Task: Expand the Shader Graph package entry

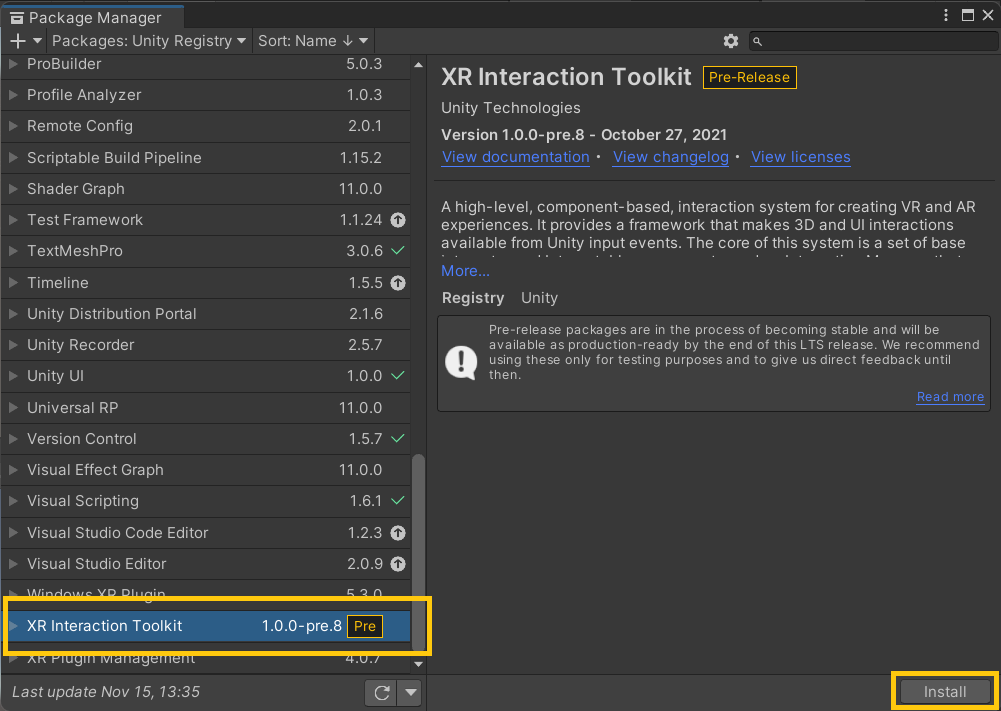Action: click(x=13, y=189)
